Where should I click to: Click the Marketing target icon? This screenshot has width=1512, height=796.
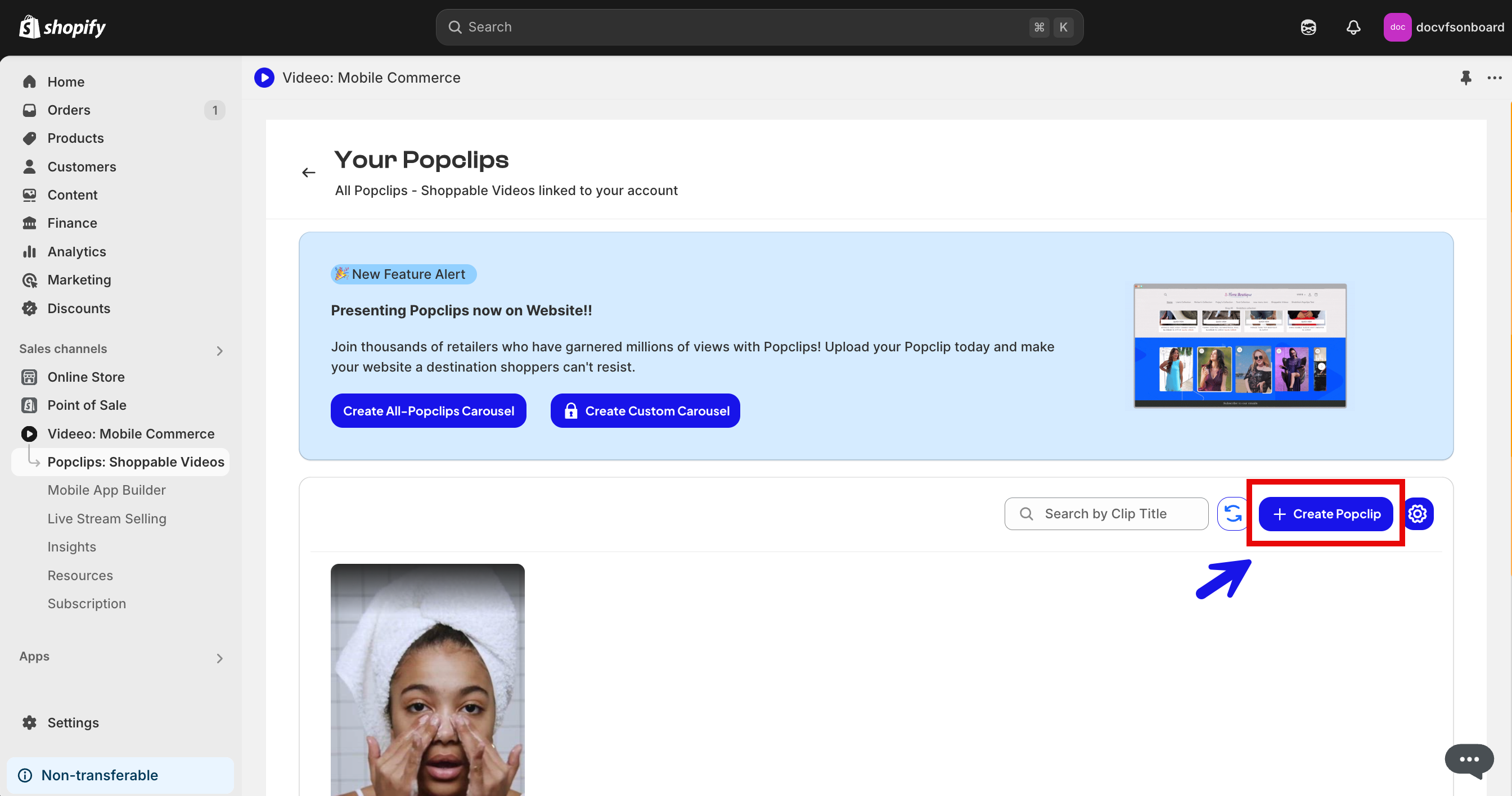coord(29,280)
